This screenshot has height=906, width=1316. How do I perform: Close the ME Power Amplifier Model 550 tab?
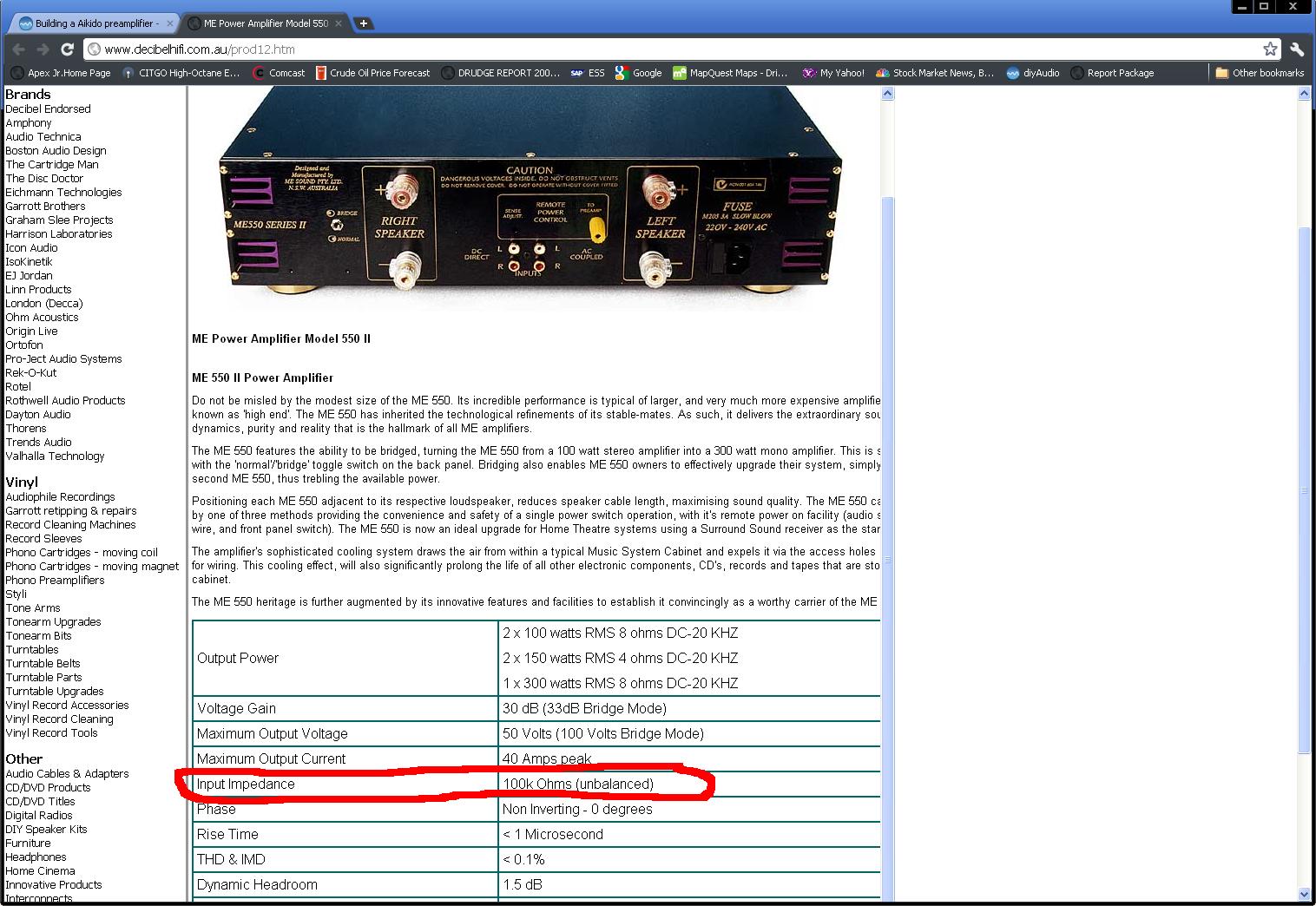pos(339,23)
